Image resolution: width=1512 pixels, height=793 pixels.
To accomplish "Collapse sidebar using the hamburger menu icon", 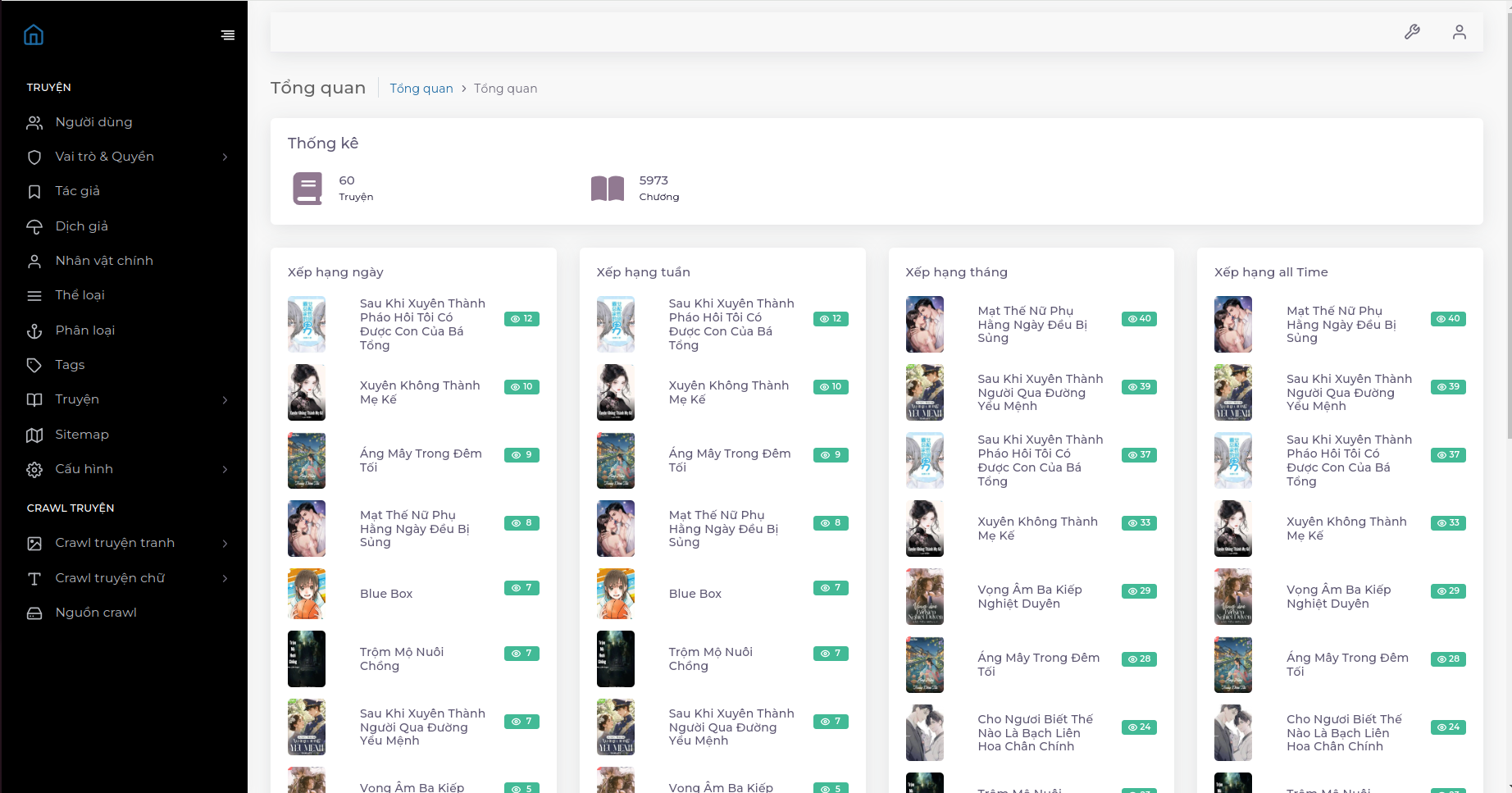I will (228, 35).
